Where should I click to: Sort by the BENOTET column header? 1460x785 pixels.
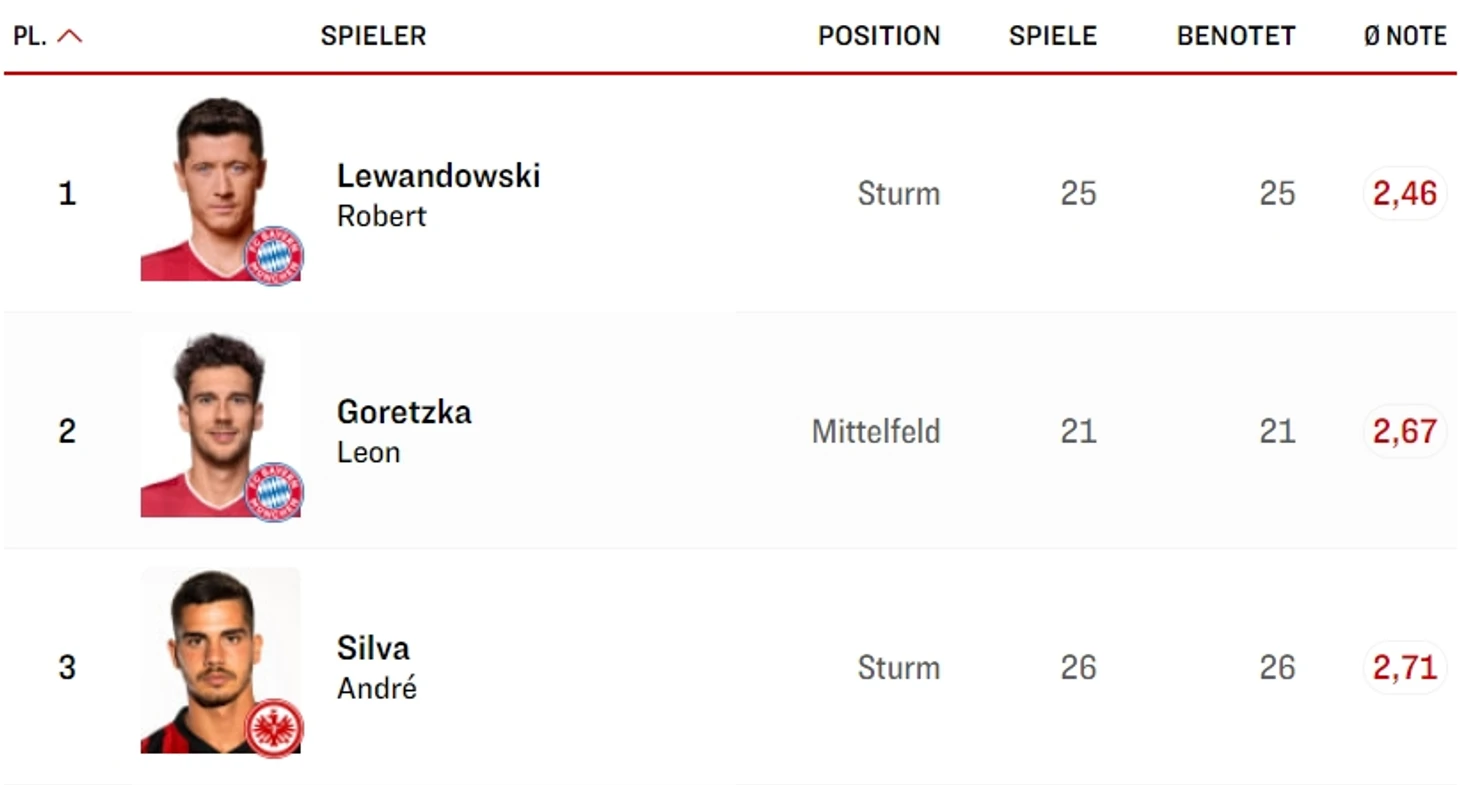(1236, 36)
